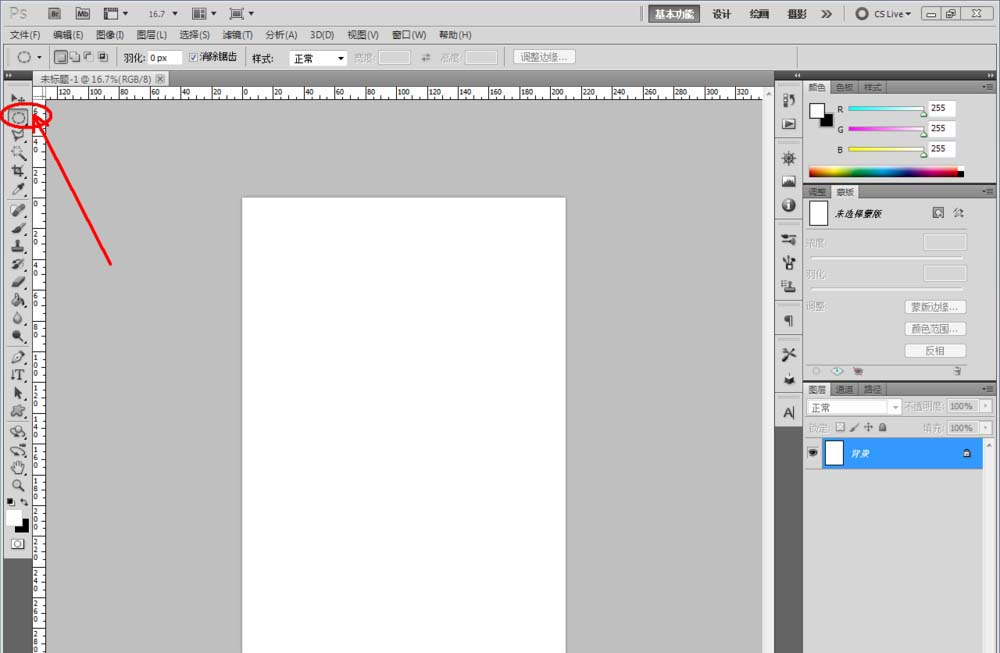
Task: Select the Path Selection tool
Action: pyautogui.click(x=18, y=393)
